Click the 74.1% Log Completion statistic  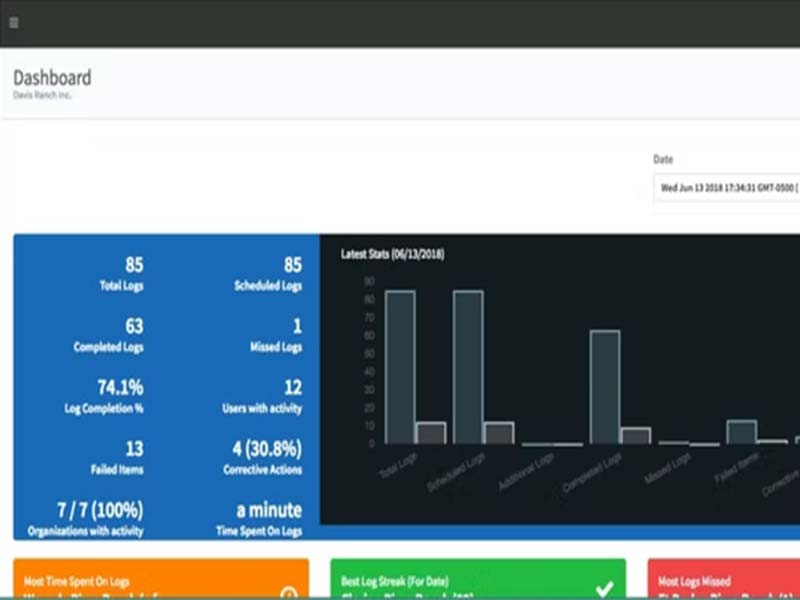click(104, 396)
